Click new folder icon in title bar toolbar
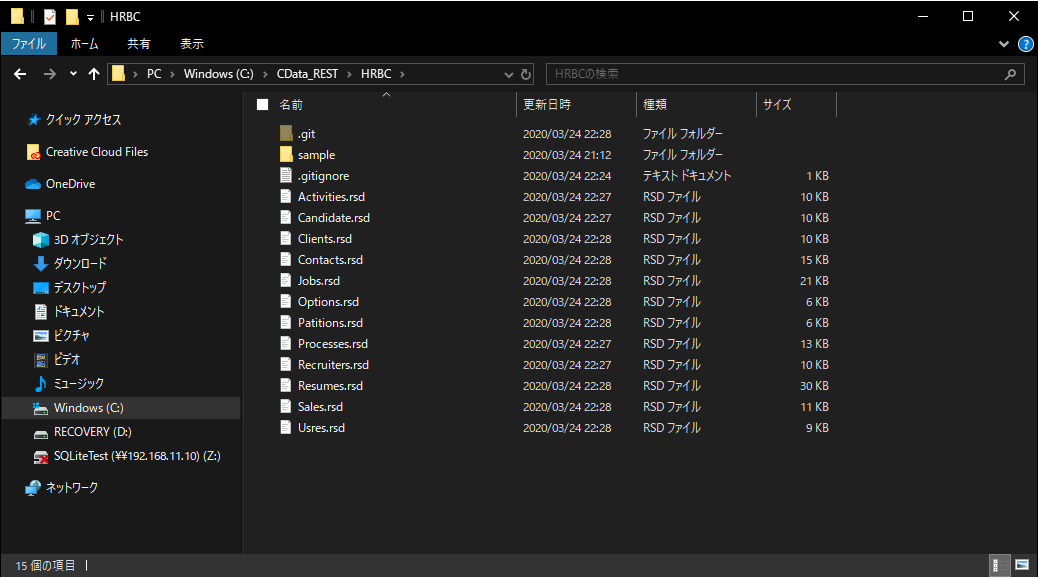Viewport: 1038px width, 578px height. pyautogui.click(x=71, y=17)
